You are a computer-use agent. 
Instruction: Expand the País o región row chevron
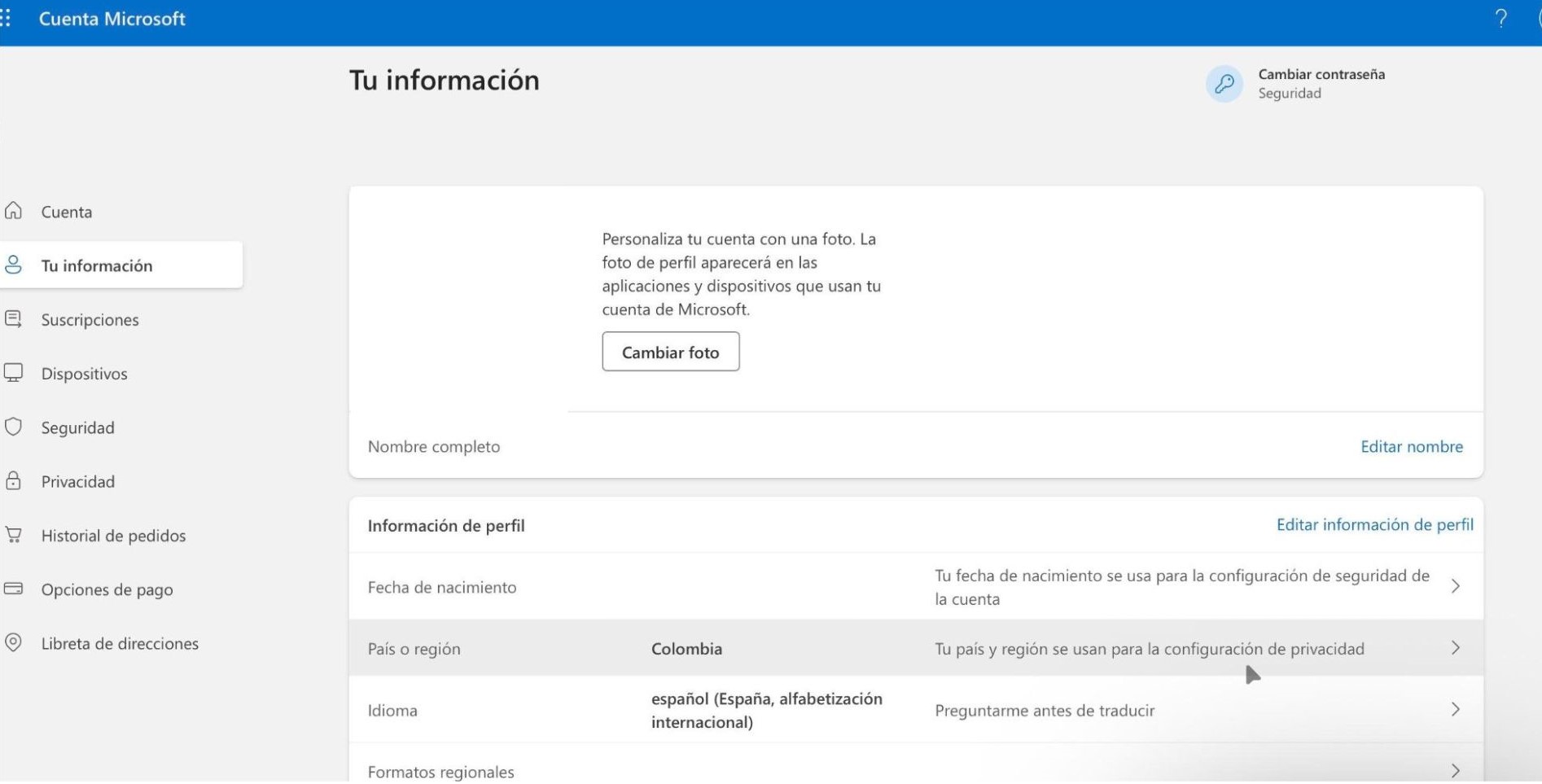click(1455, 648)
